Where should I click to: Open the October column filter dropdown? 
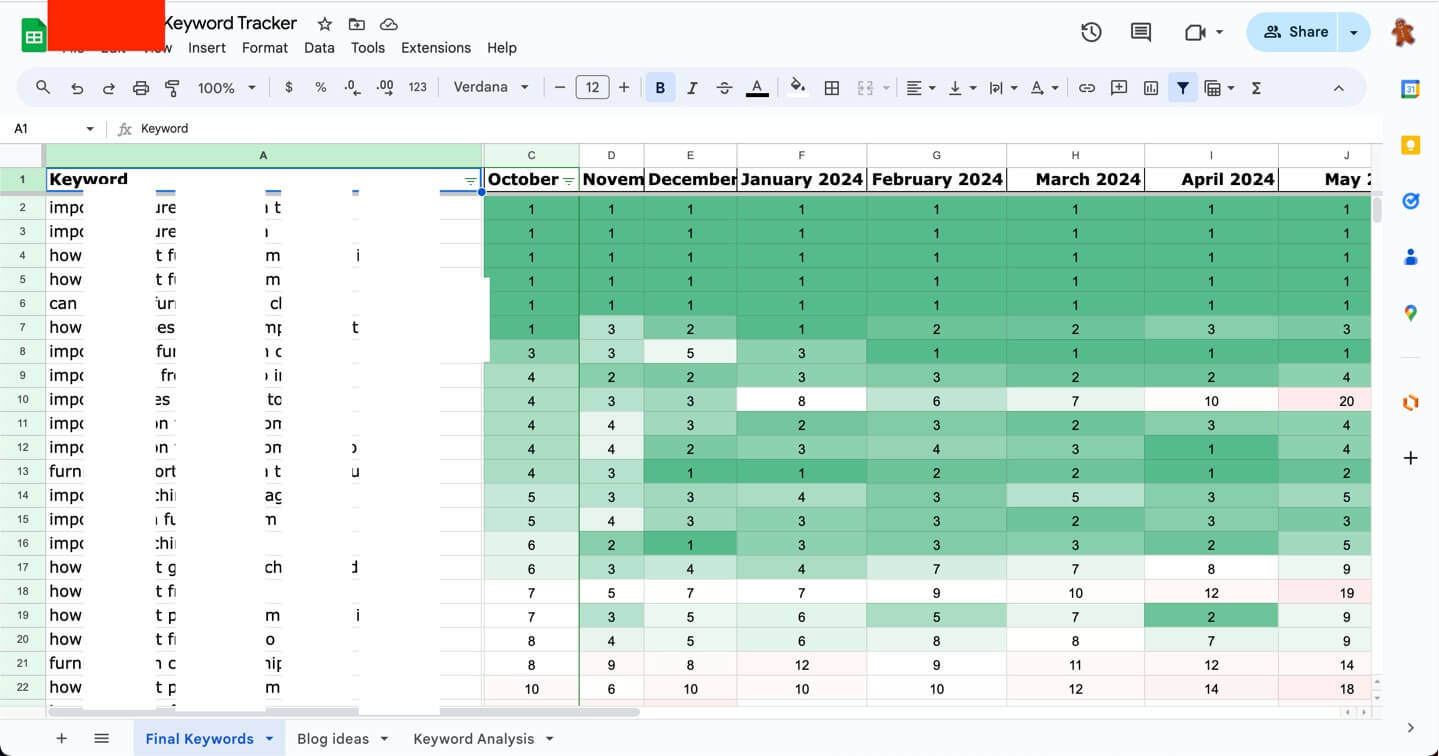point(569,180)
